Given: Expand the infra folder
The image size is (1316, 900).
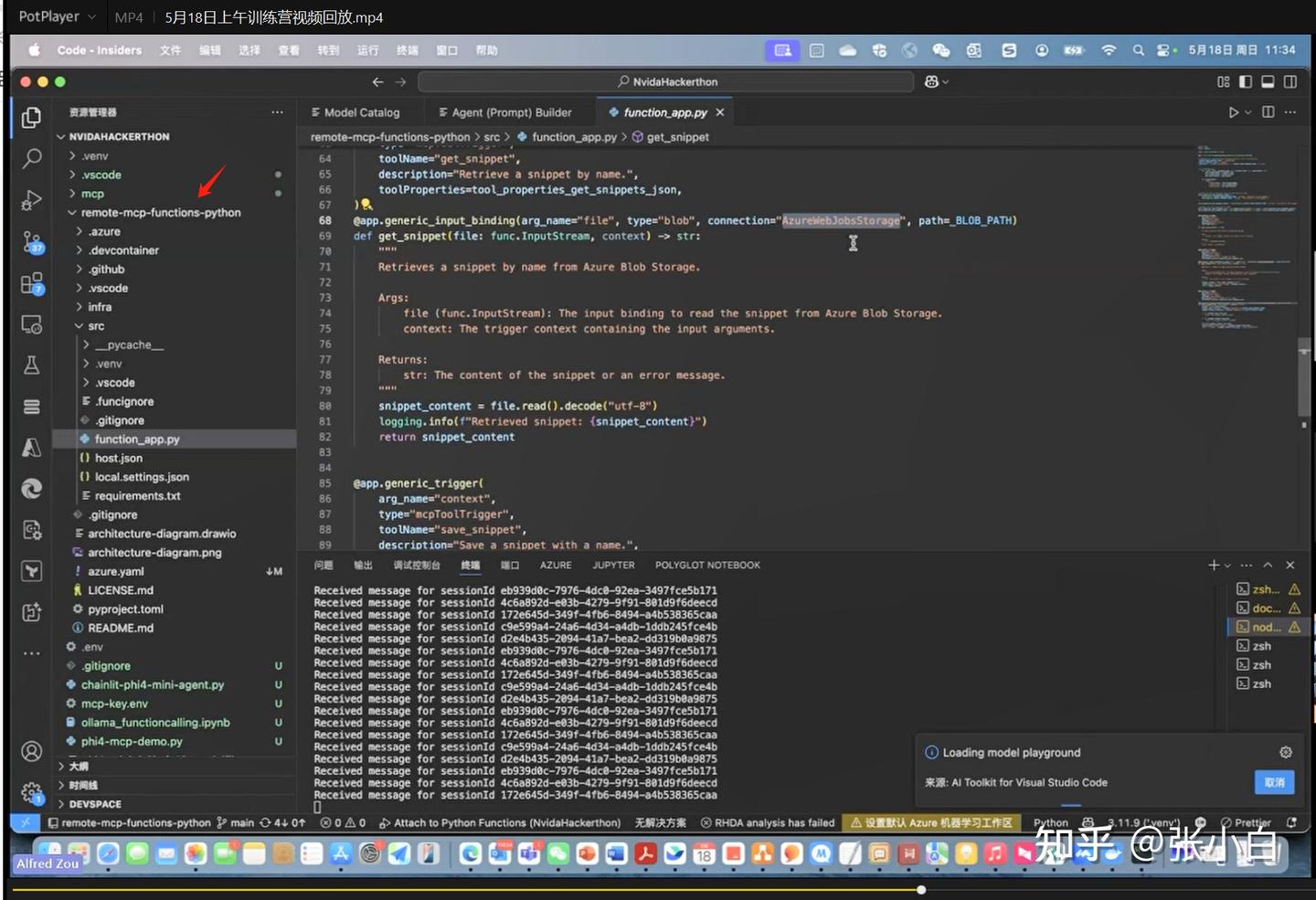Looking at the screenshot, I should point(100,307).
